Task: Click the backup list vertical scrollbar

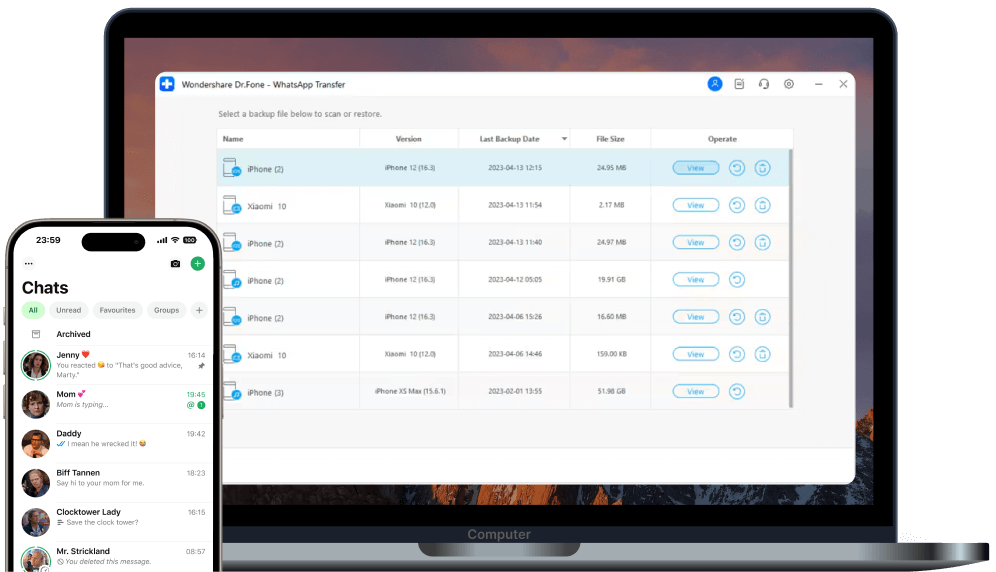Action: tap(791, 278)
